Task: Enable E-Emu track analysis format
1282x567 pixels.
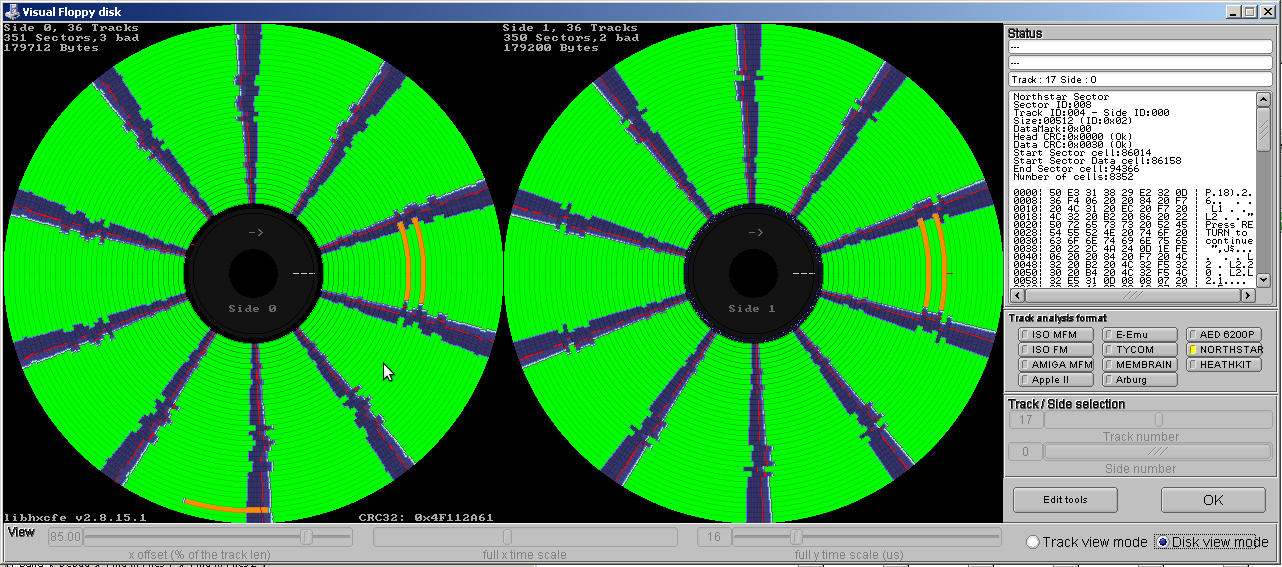Action: (x=1140, y=334)
